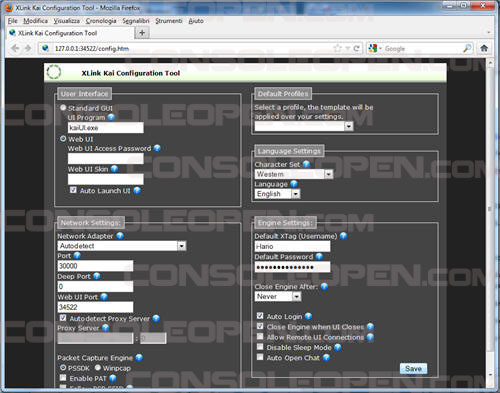500x393 pixels.
Task: Toggle the Auto Launch UI checkbox
Action: click(73, 190)
